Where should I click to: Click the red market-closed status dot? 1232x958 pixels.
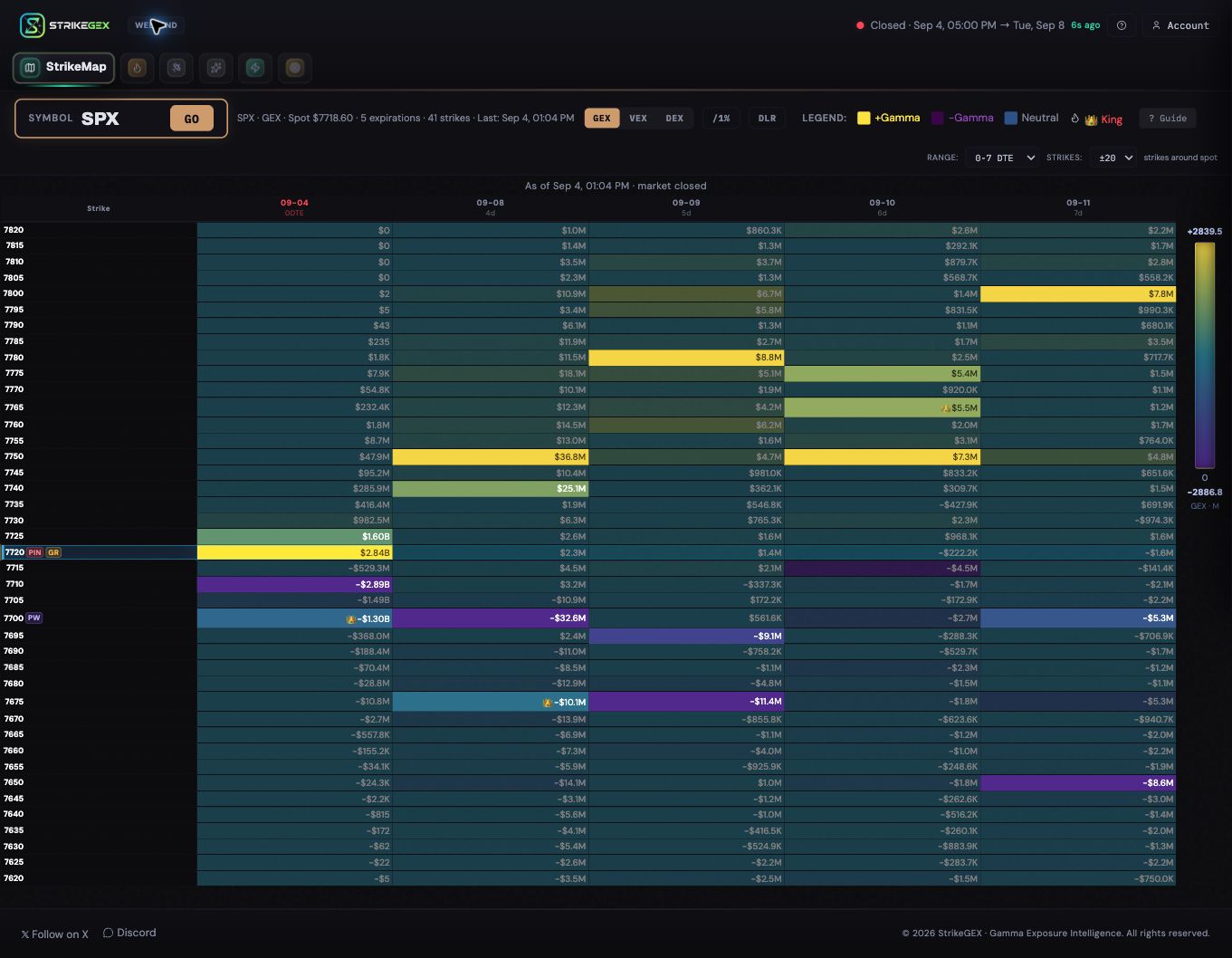[x=860, y=25]
